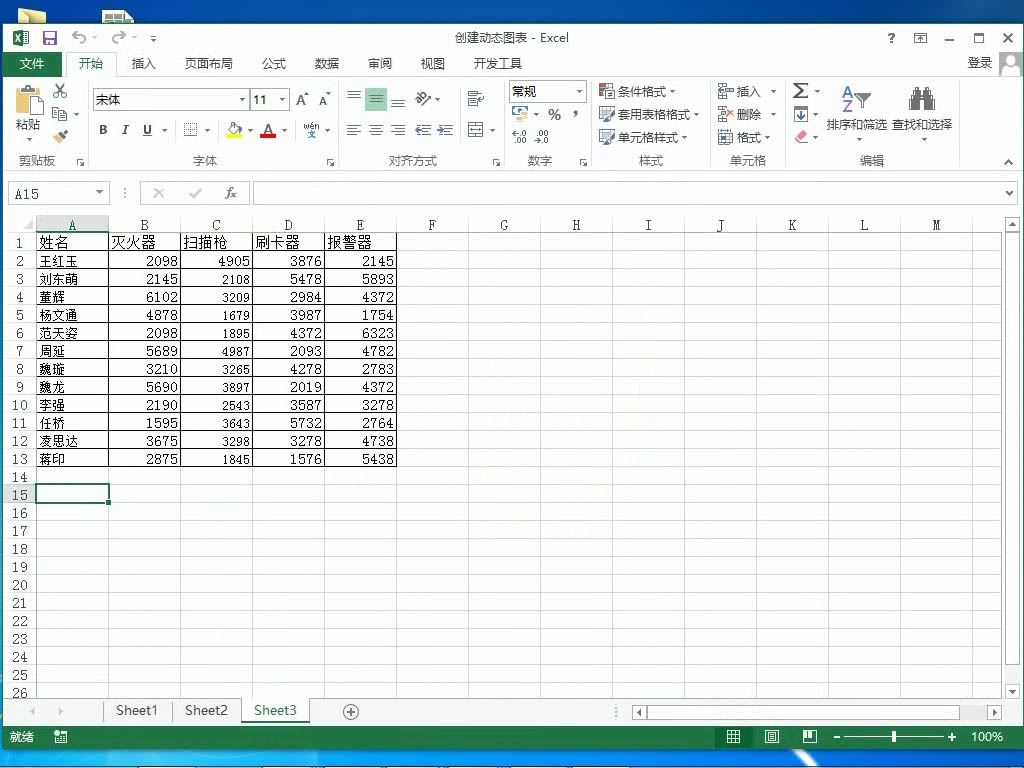The image size is (1024, 768).
Task: Toggle Bold formatting
Action: [103, 129]
